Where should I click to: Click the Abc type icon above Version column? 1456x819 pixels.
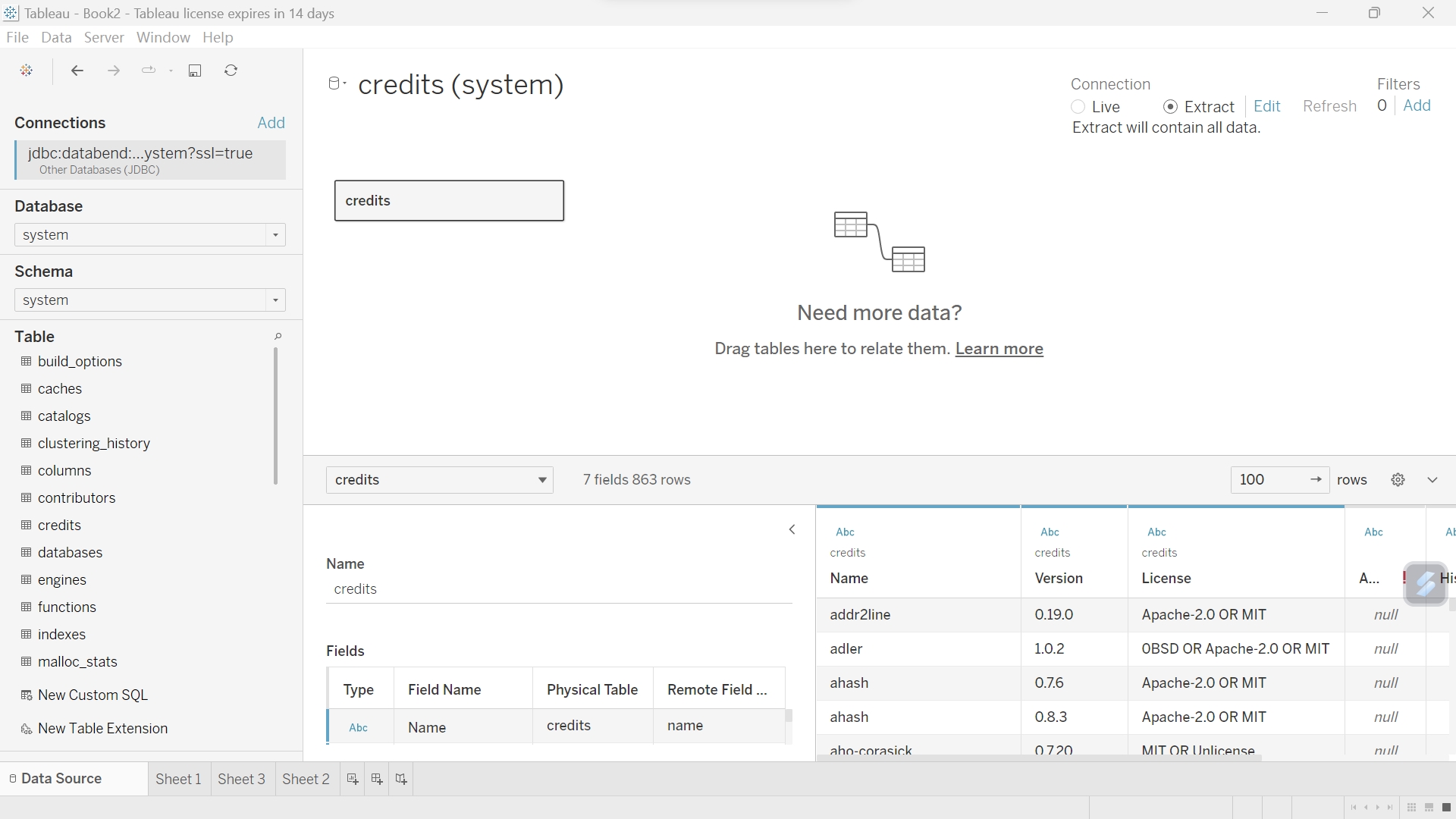1050,532
